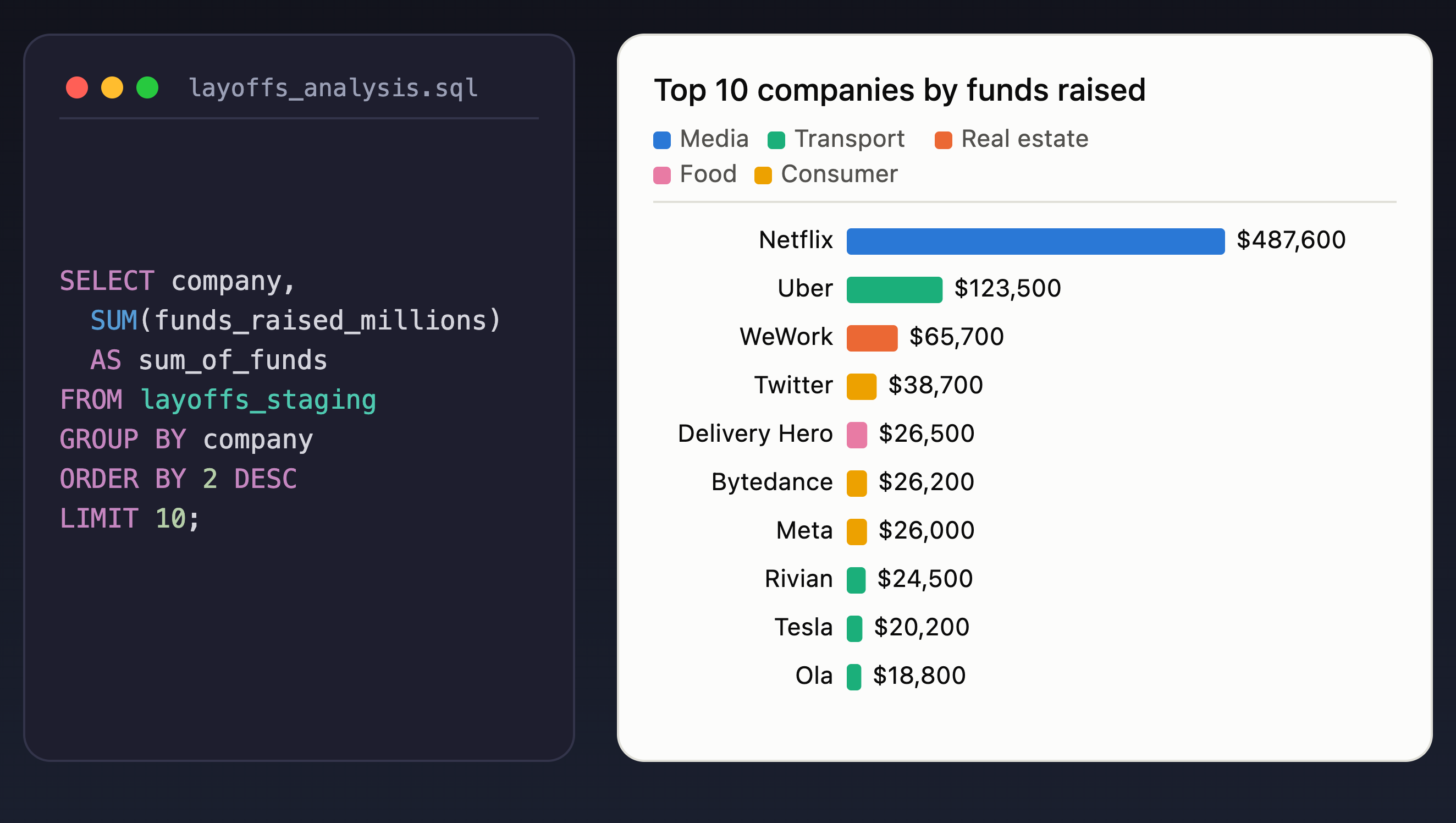Click the green Uber bar
This screenshot has height=823, width=1456.
click(894, 290)
